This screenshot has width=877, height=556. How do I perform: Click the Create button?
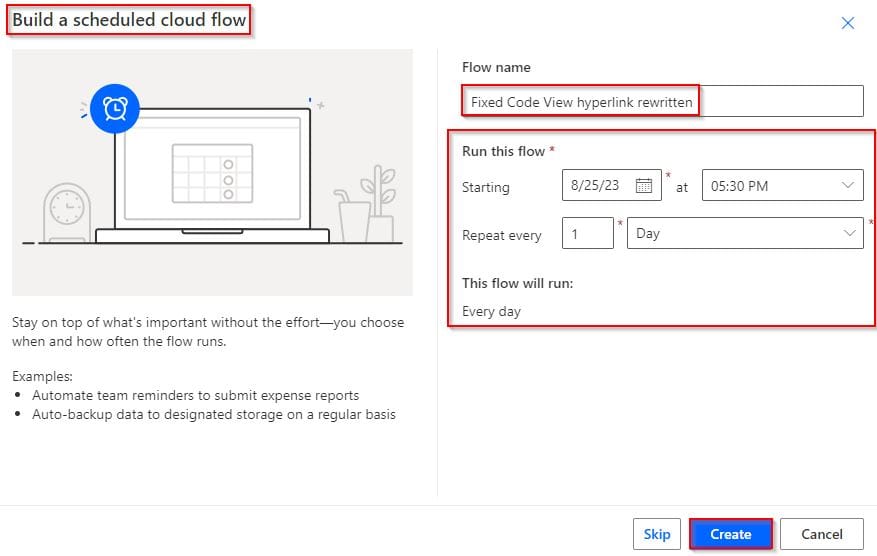click(730, 534)
